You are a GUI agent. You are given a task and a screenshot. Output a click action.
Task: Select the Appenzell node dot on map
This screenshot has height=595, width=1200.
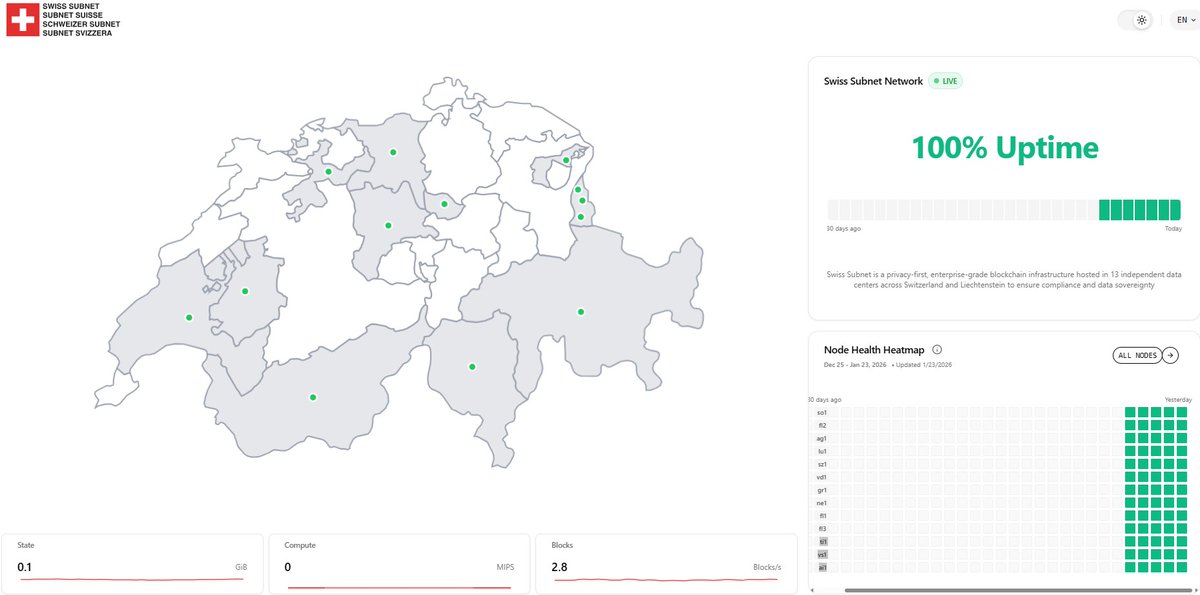[x=566, y=160]
